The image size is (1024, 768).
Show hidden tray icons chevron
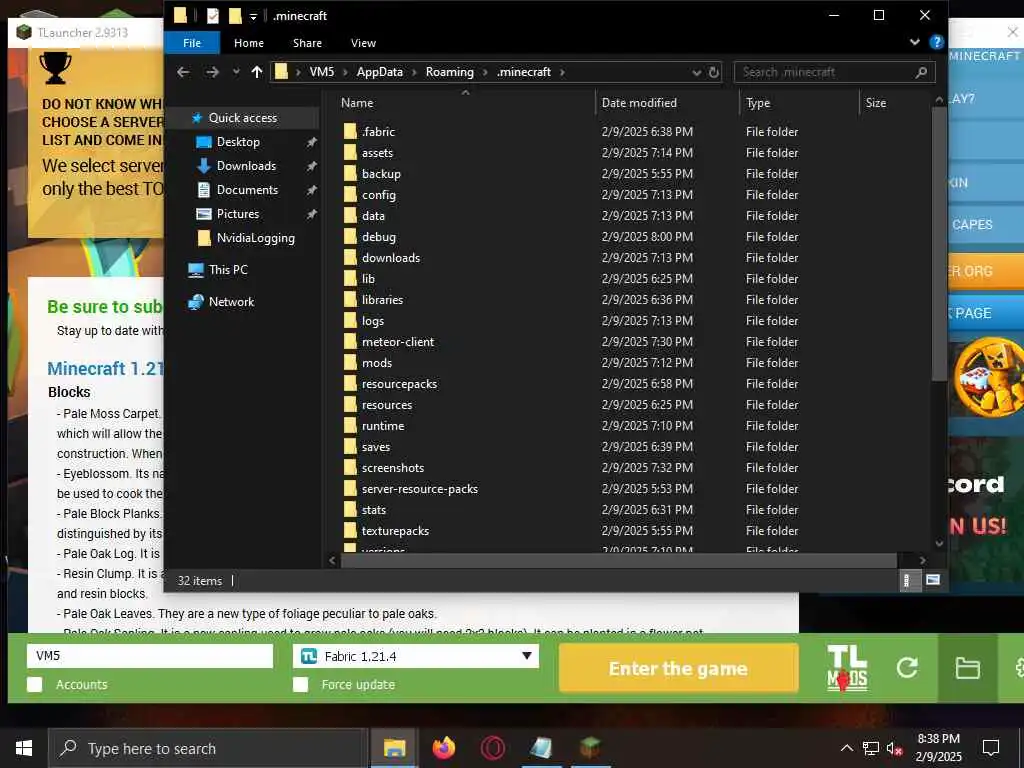click(x=846, y=748)
